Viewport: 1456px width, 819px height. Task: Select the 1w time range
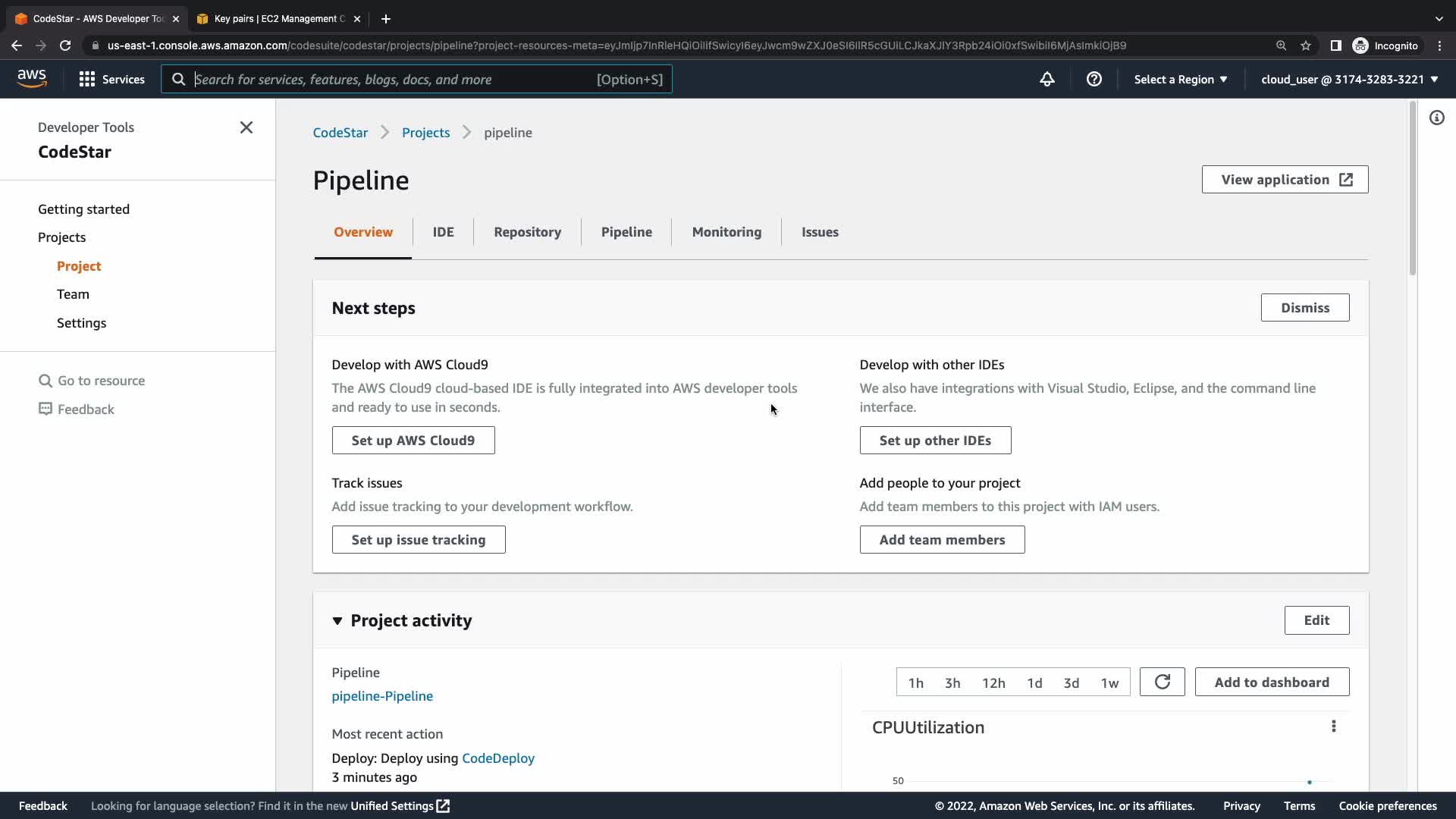(1109, 682)
